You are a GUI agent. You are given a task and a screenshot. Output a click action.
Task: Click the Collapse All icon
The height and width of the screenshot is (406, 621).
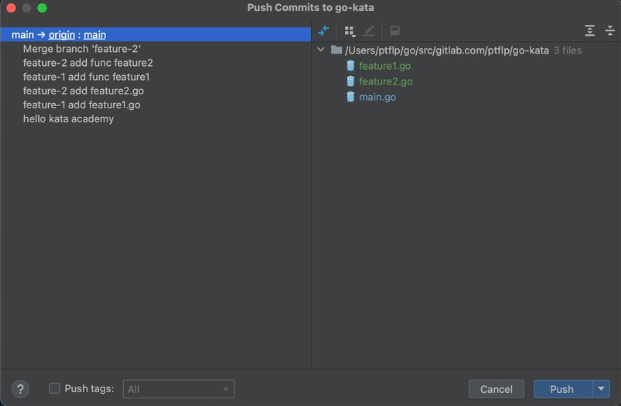point(609,31)
